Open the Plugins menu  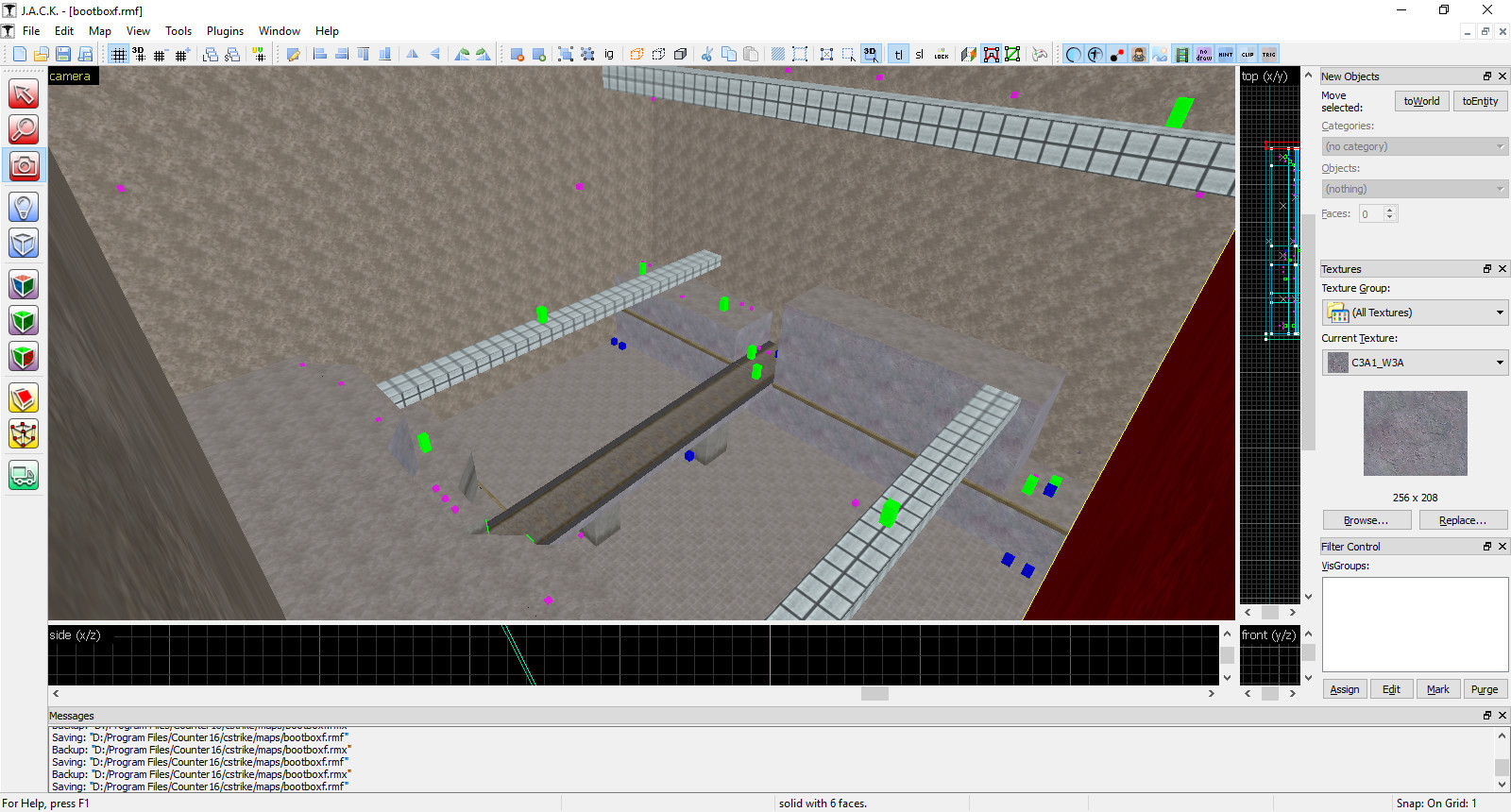click(x=225, y=31)
